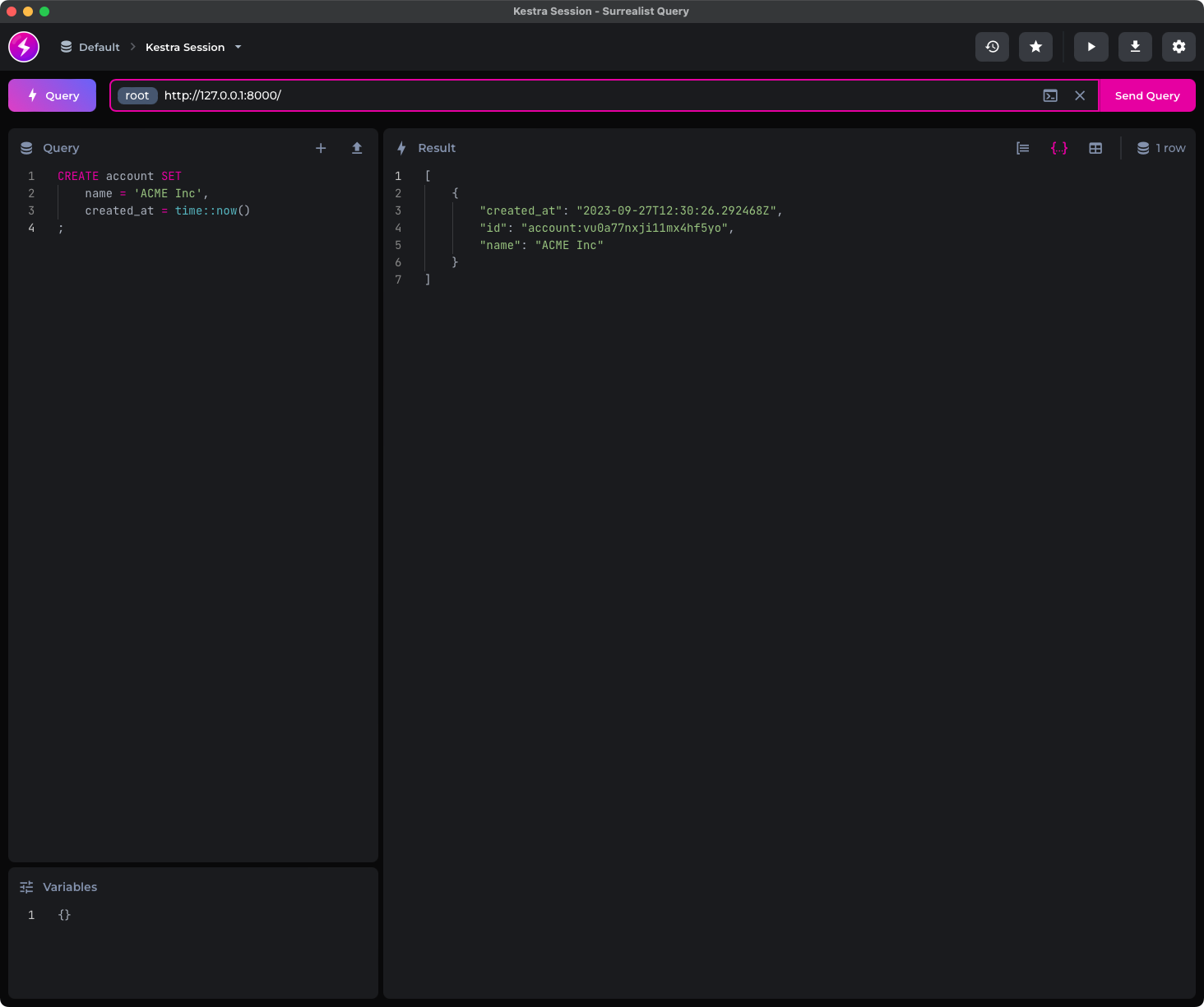Close connection with X icon
The image size is (1204, 1007).
coord(1080,95)
